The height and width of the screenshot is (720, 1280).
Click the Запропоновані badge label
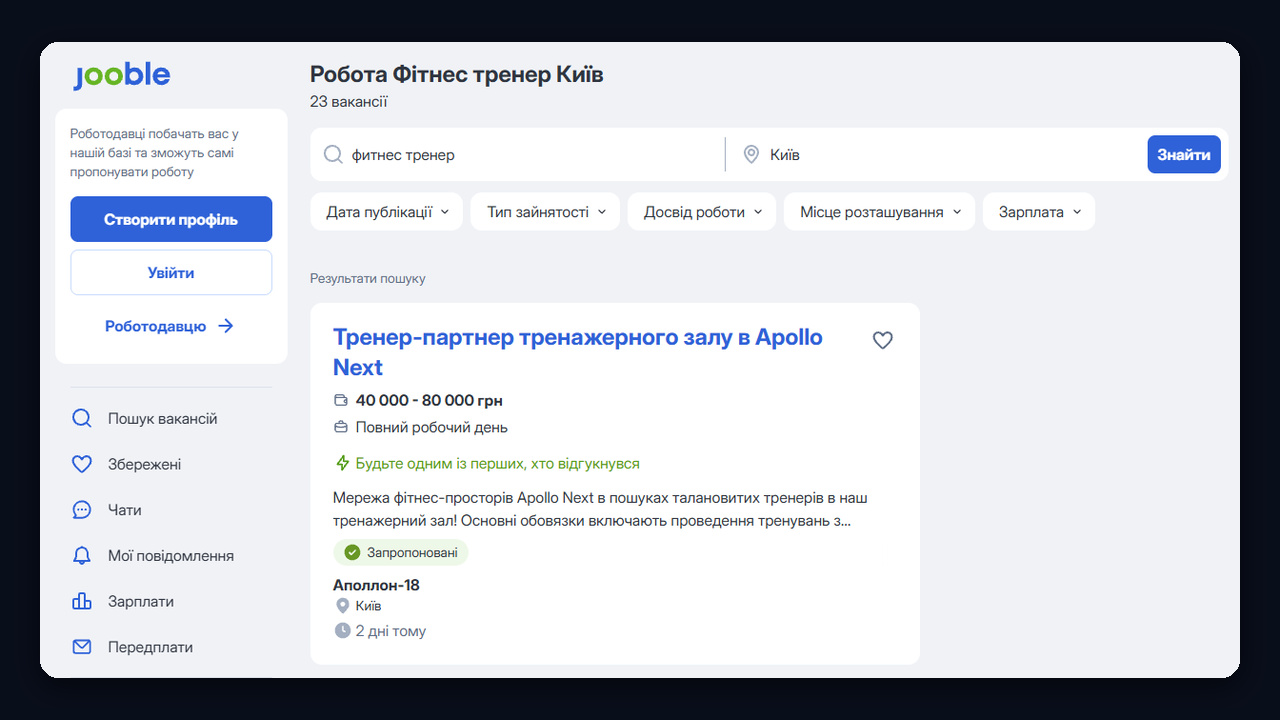(x=412, y=552)
